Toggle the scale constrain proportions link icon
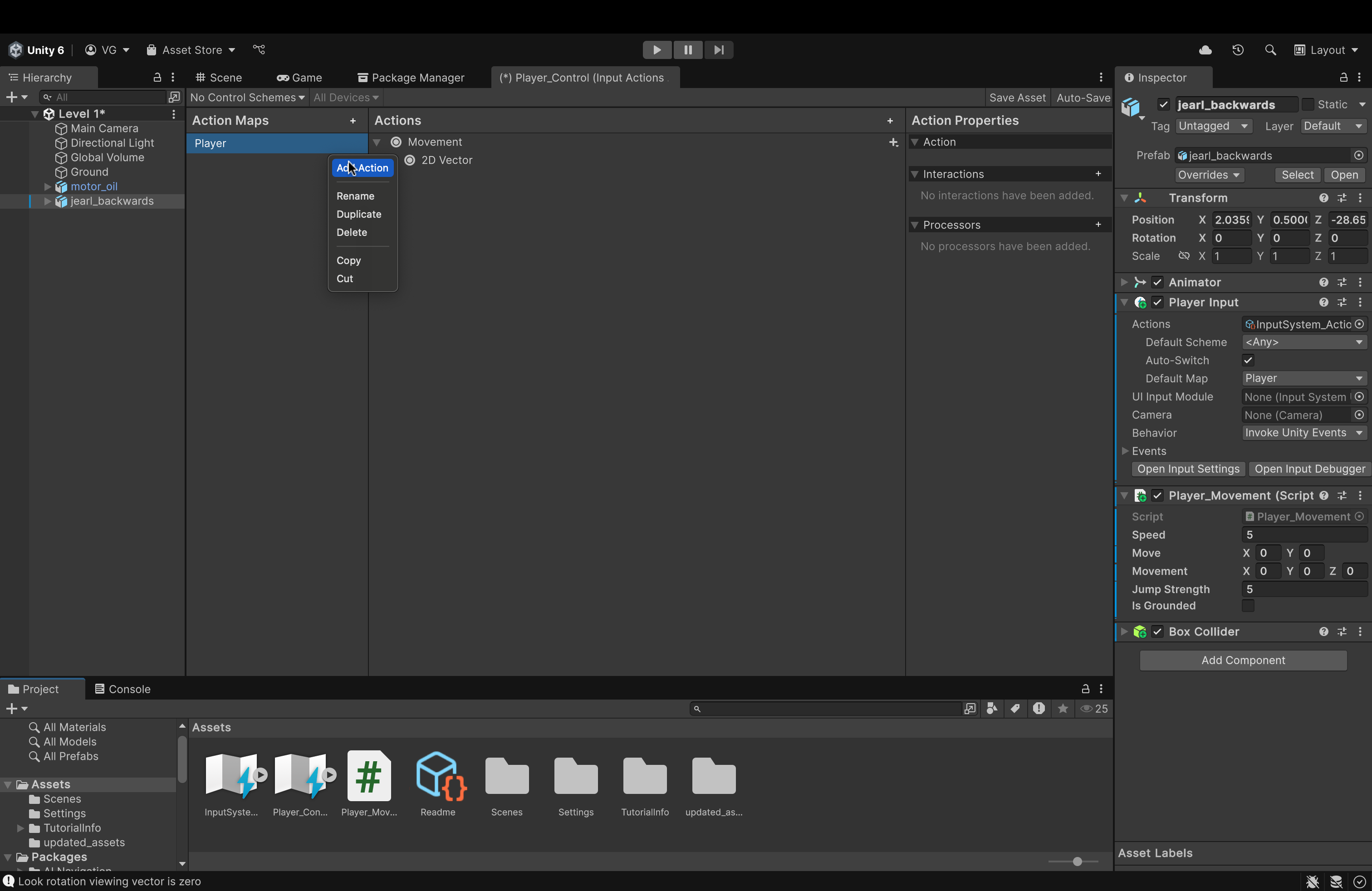The image size is (1372, 891). [x=1184, y=256]
